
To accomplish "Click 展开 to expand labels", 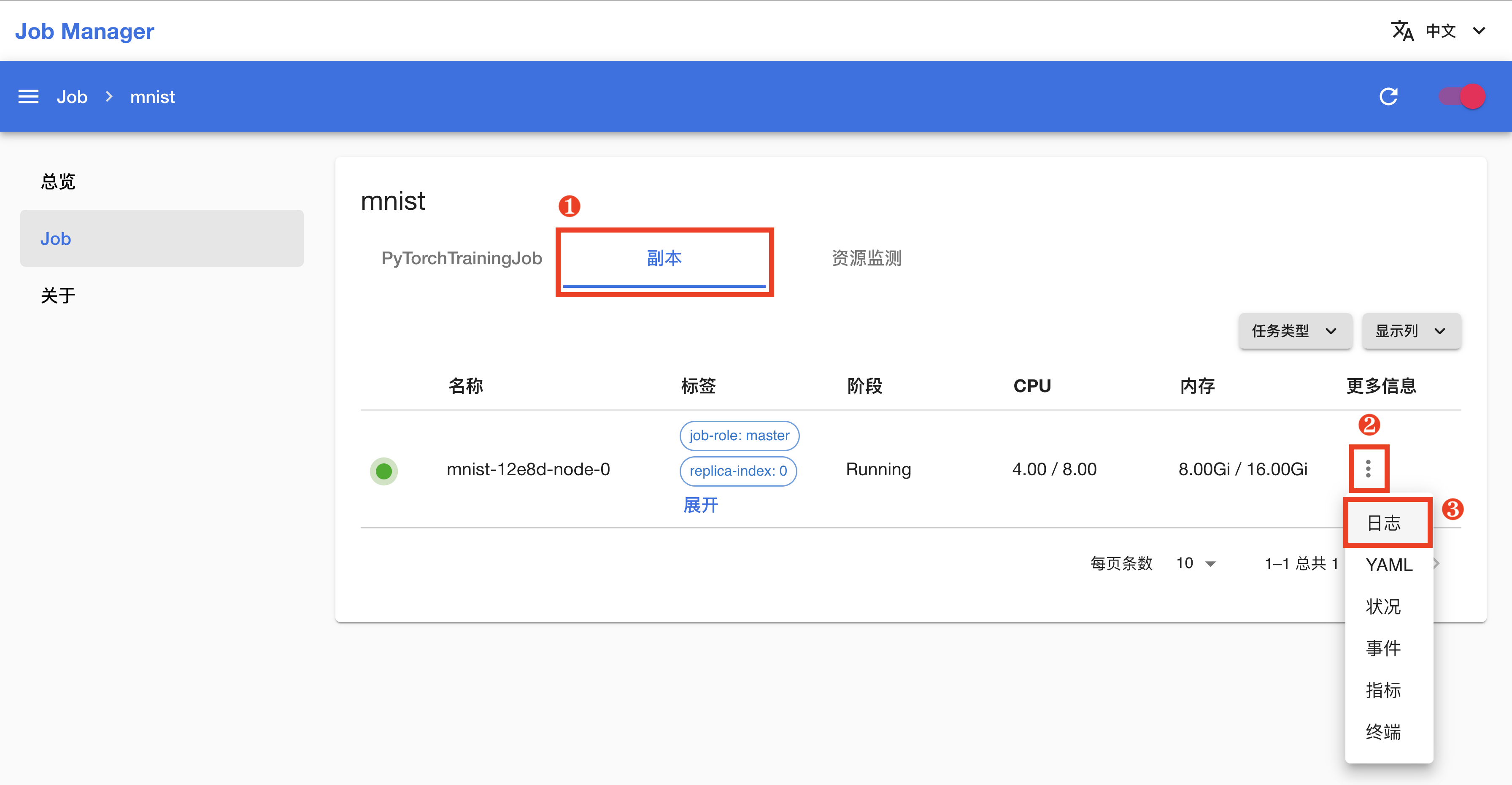I will click(x=700, y=505).
